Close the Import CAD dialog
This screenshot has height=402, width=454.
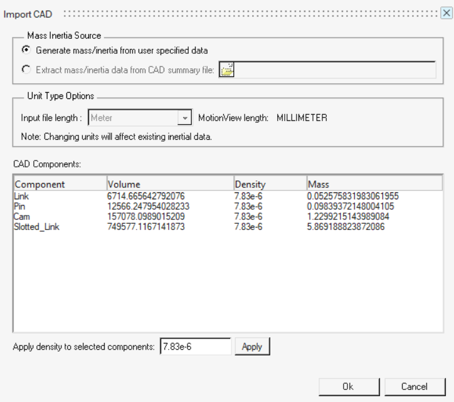click(446, 13)
